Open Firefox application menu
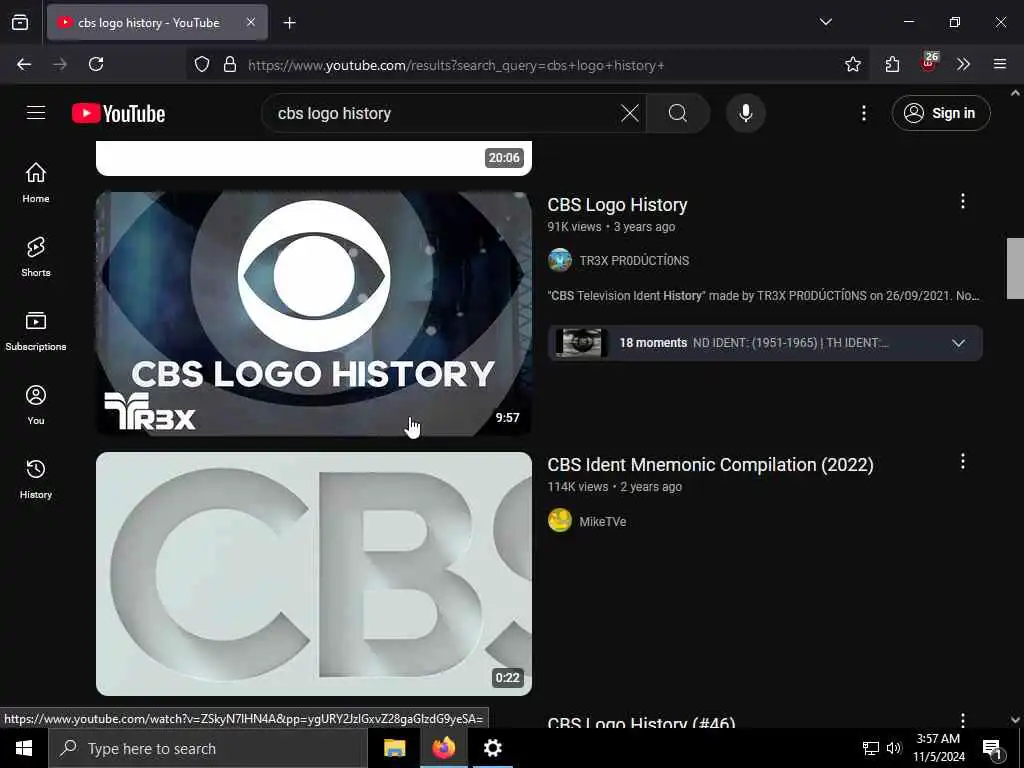The height and width of the screenshot is (768, 1024). 1000,64
